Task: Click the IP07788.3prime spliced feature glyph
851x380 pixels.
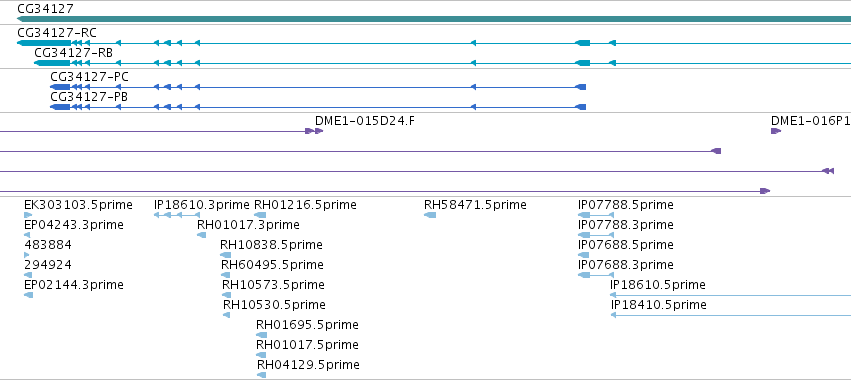Action: 596,235
